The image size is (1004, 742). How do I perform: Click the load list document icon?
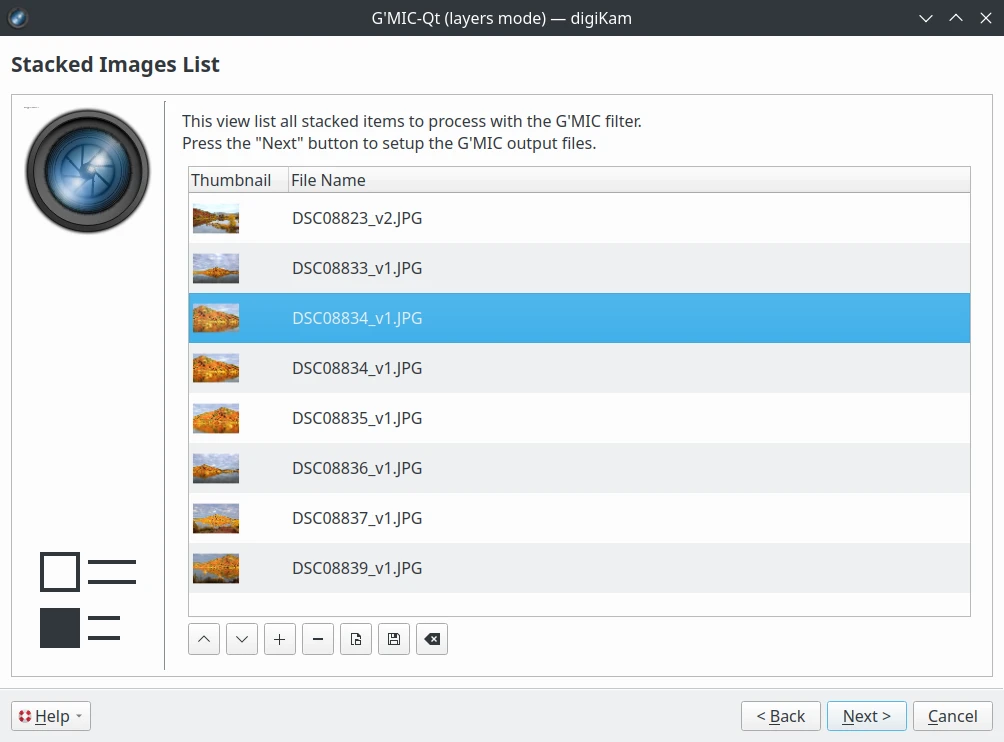tap(356, 639)
